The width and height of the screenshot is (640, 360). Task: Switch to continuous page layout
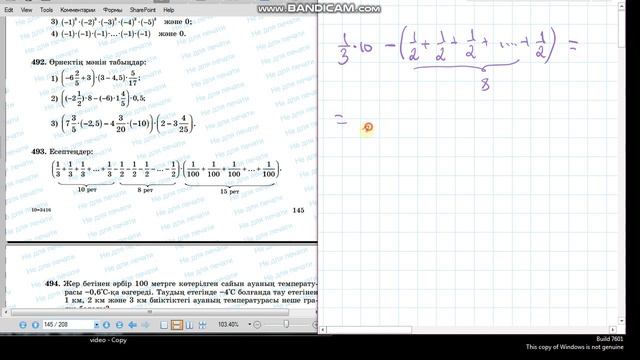click(x=177, y=325)
